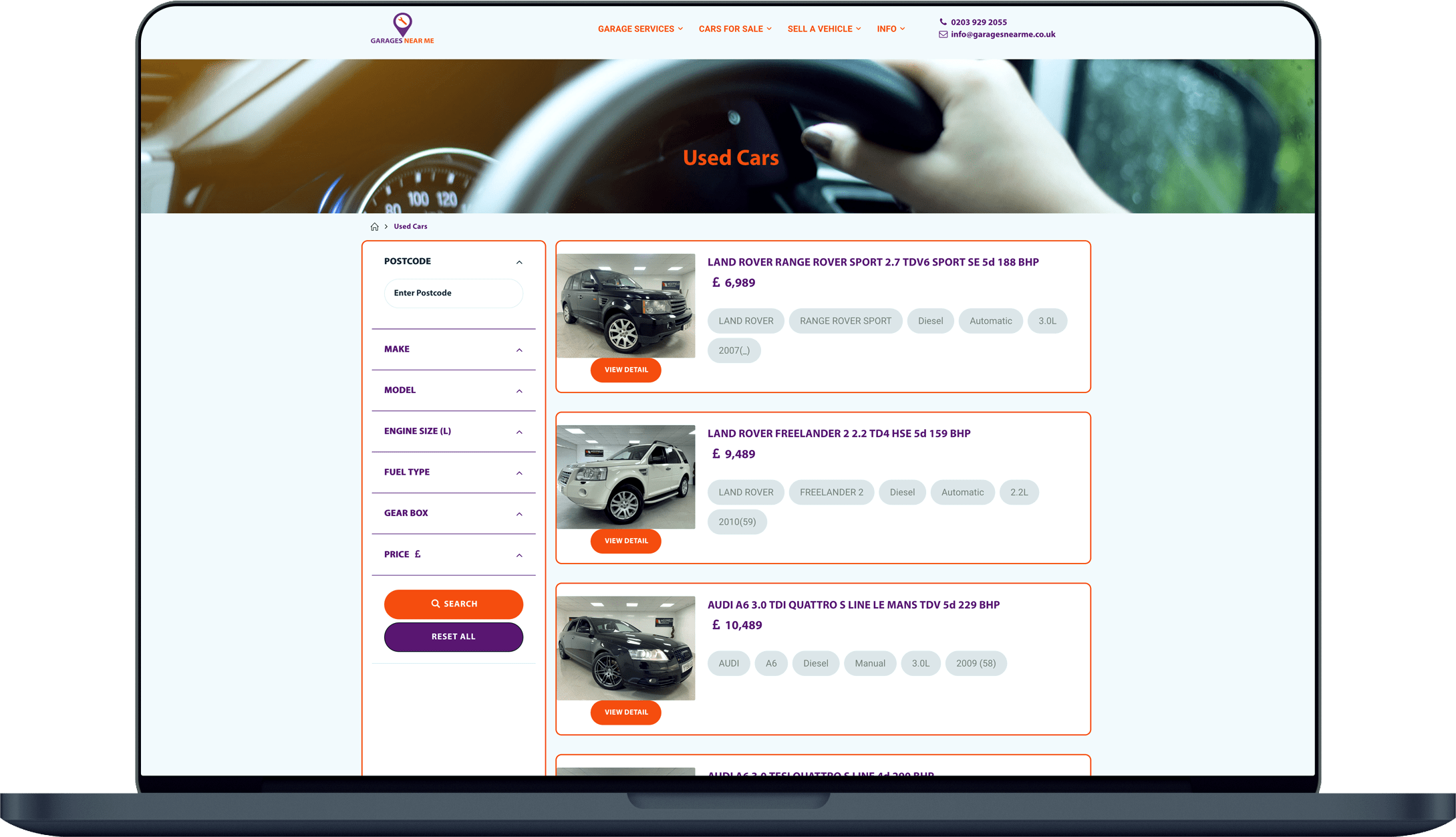Viewport: 1456px width, 837px height.
Task: Click the Reset All button
Action: point(453,636)
